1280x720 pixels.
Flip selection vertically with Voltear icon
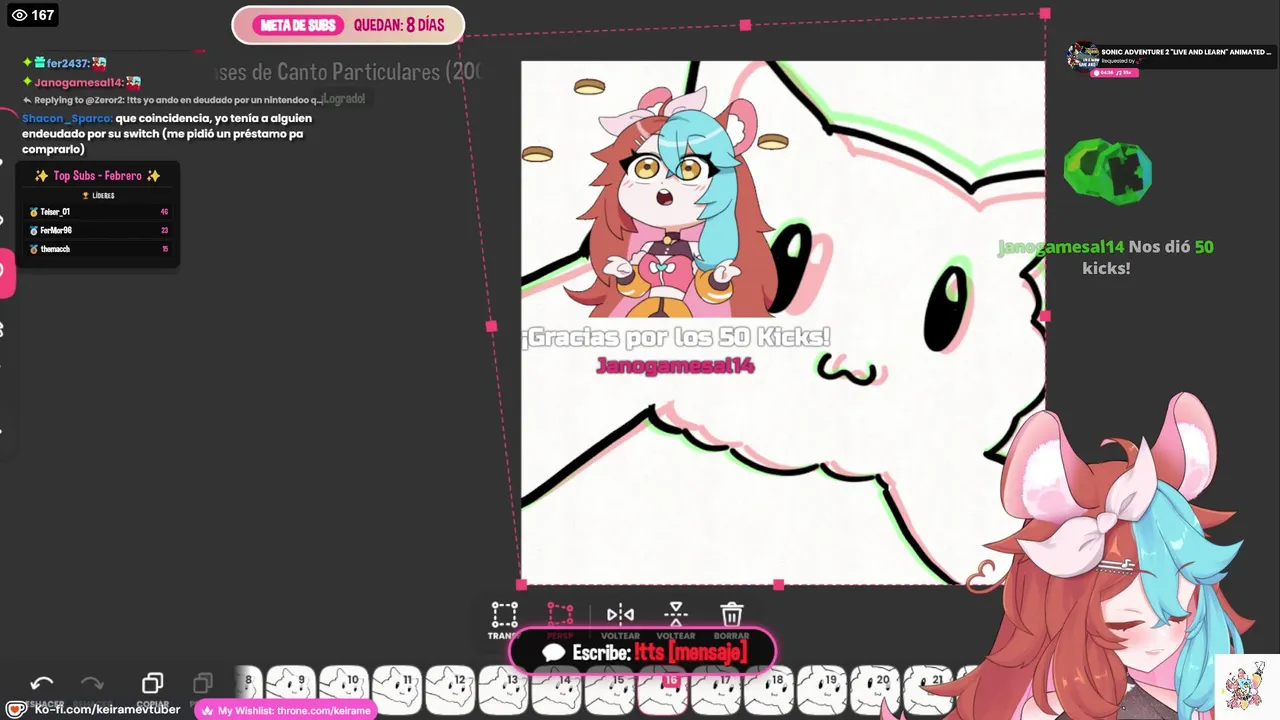pyautogui.click(x=676, y=614)
